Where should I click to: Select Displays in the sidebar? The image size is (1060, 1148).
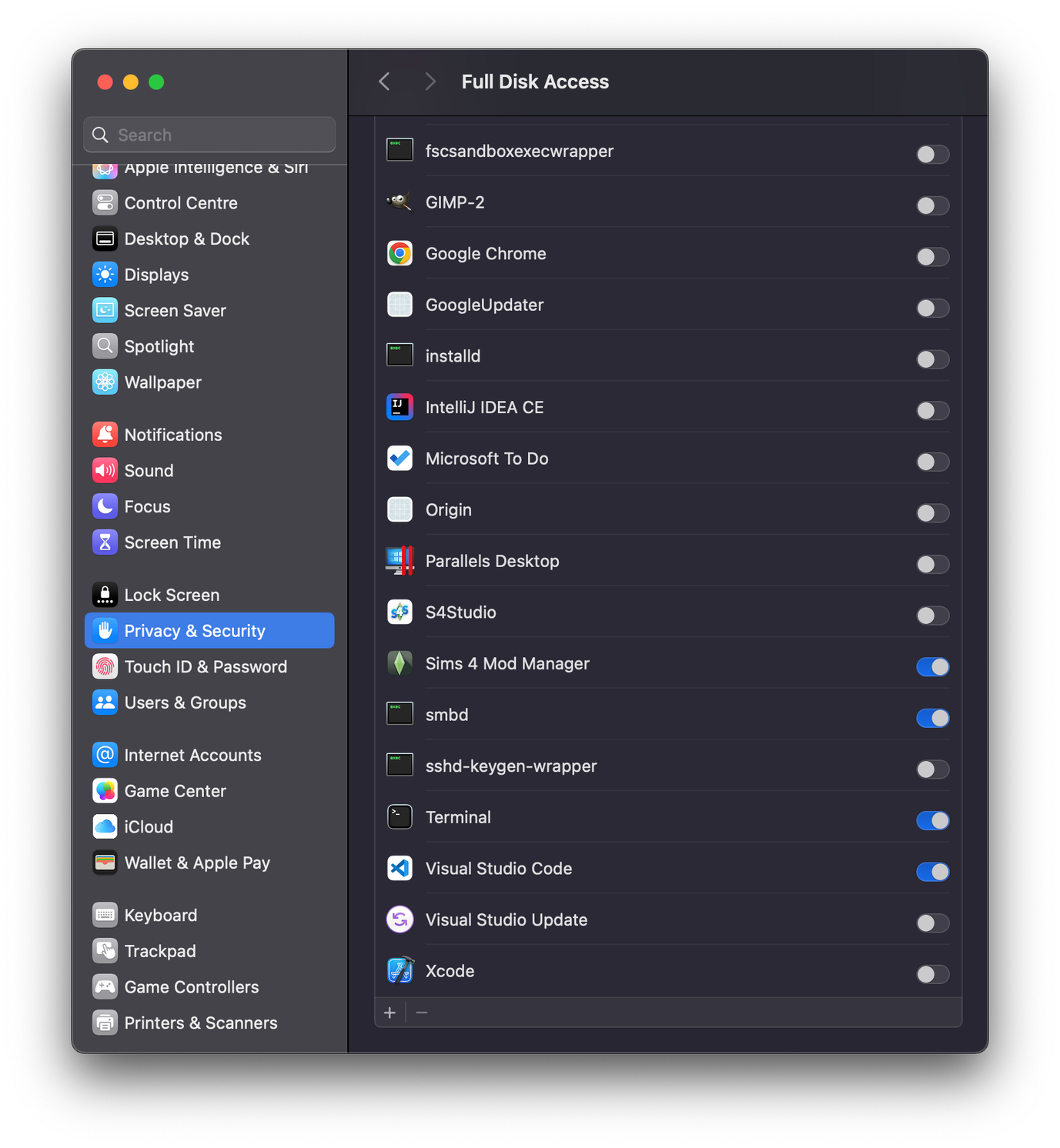(209, 275)
